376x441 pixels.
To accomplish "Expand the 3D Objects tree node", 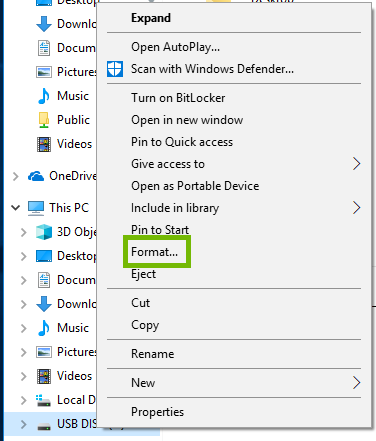I will click(x=23, y=232).
